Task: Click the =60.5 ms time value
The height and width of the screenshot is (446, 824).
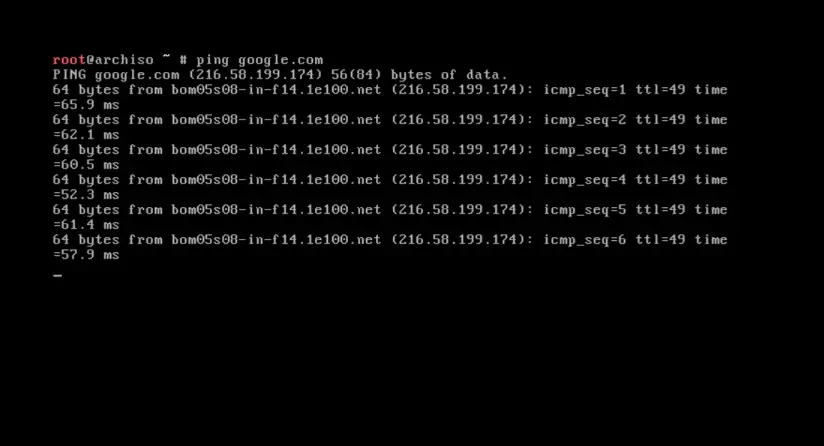Action: [86, 165]
